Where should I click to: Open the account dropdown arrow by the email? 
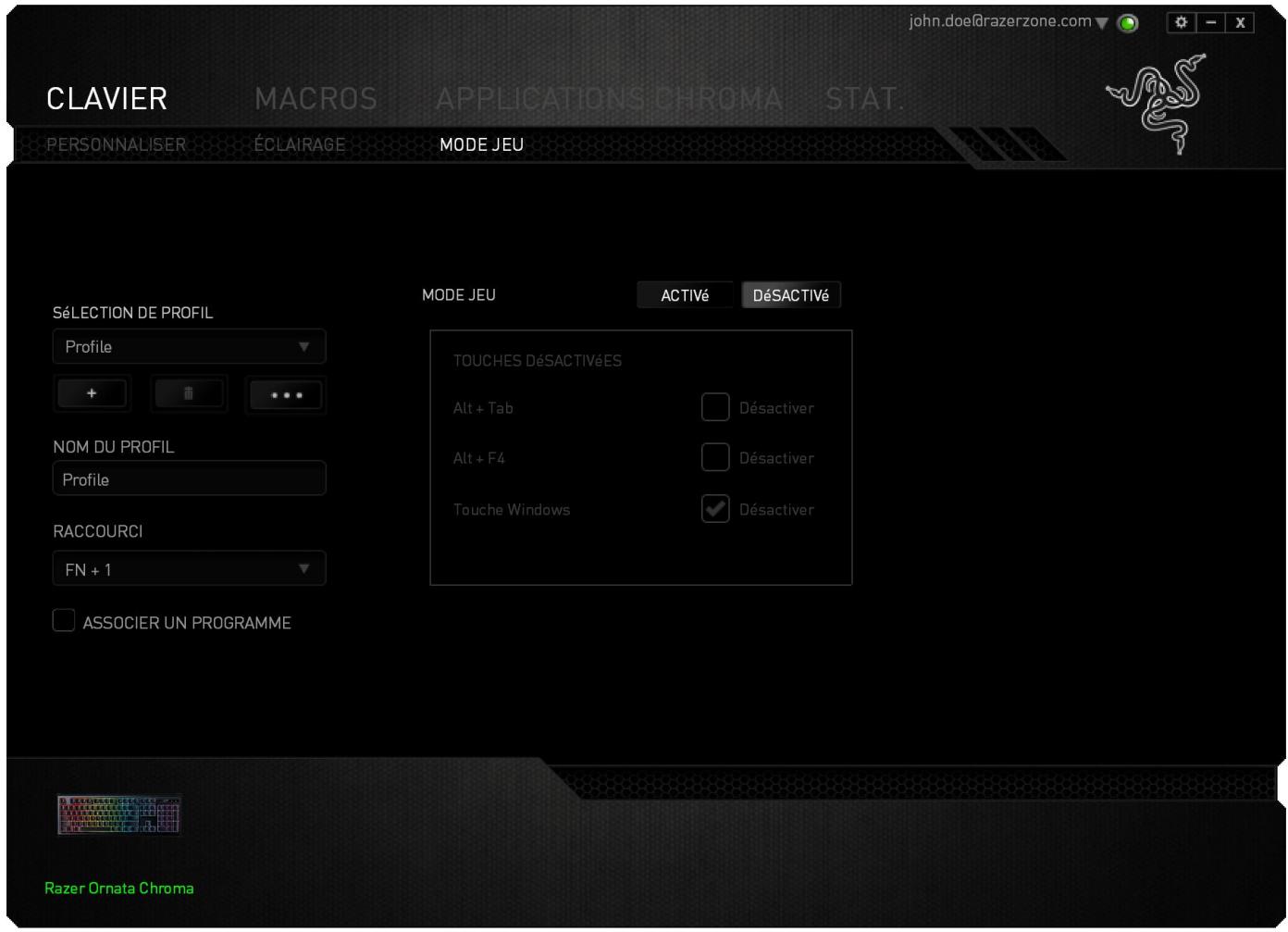click(x=1102, y=23)
